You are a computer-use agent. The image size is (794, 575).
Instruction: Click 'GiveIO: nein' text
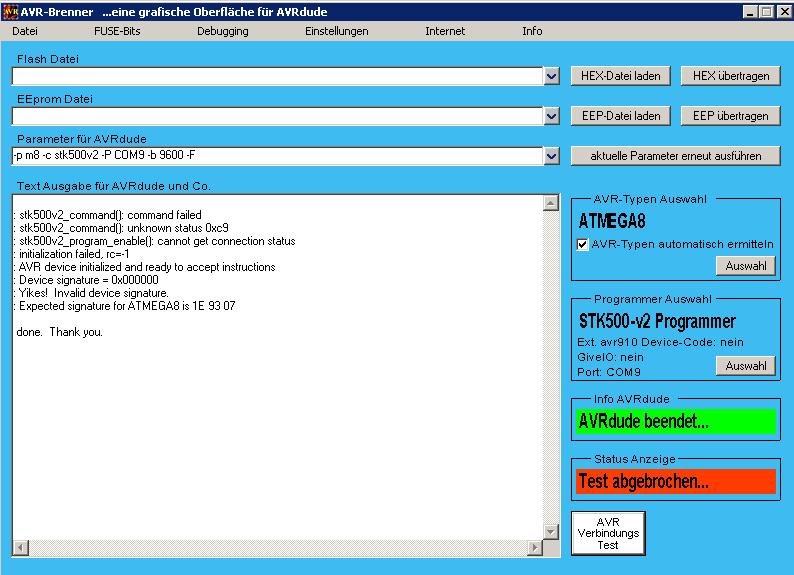coord(610,357)
